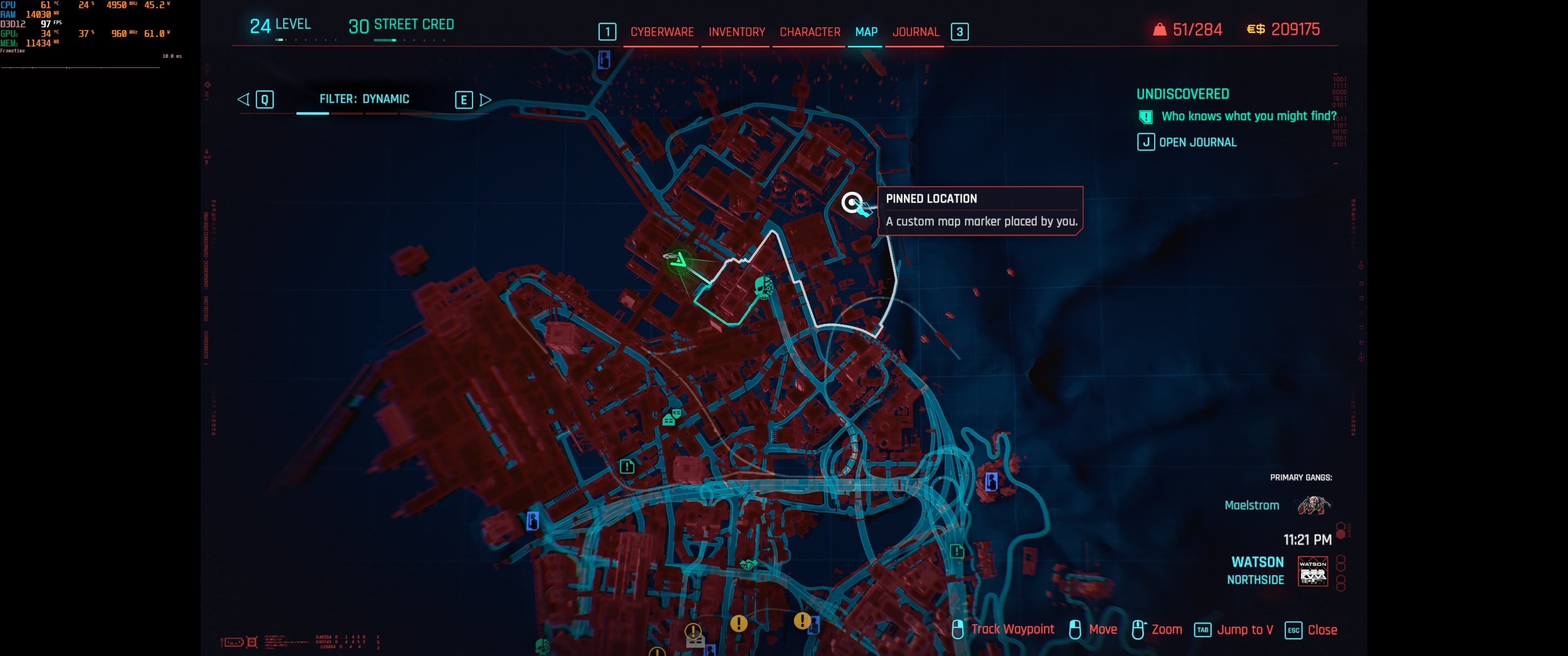
Task: Click the Close label
Action: pyautogui.click(x=1322, y=630)
